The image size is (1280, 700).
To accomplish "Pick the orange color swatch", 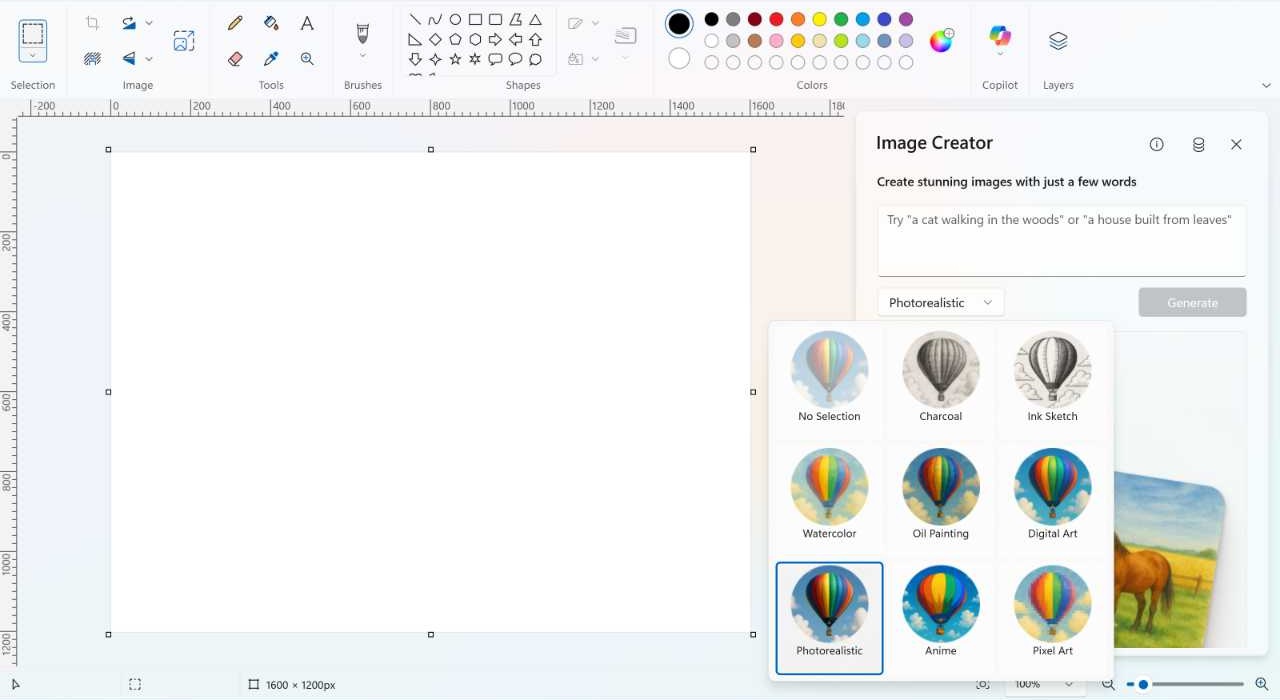I will coord(798,19).
